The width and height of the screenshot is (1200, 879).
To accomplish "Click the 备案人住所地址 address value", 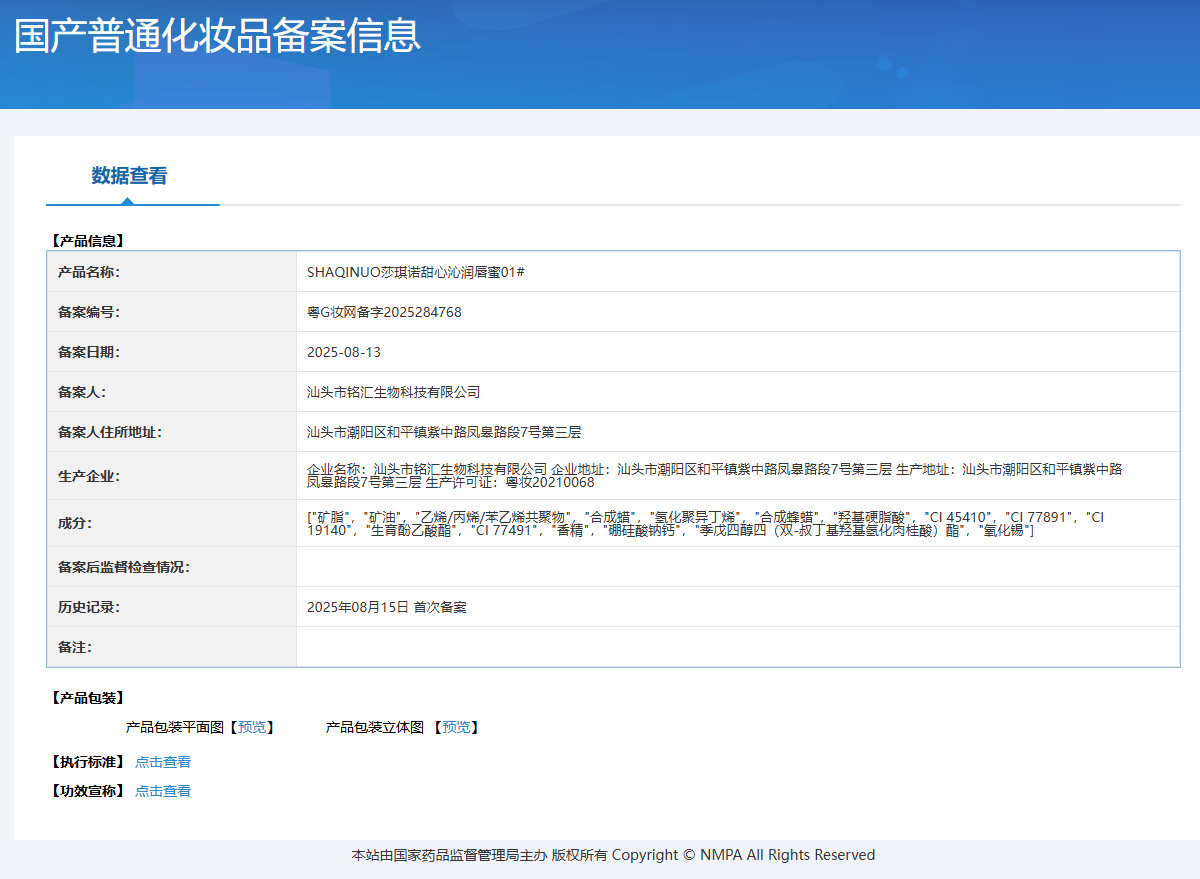I will (444, 432).
